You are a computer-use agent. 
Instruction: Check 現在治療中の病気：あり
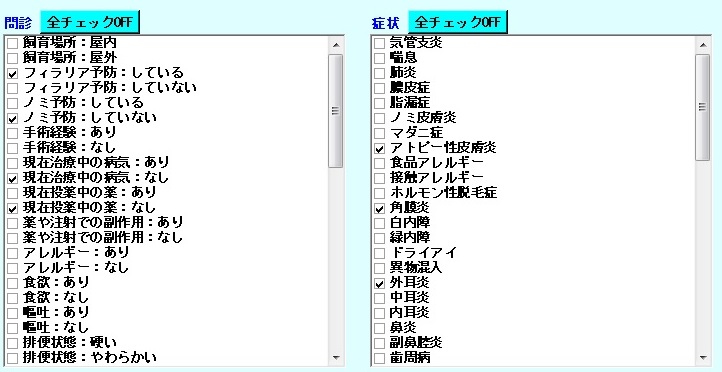13,163
